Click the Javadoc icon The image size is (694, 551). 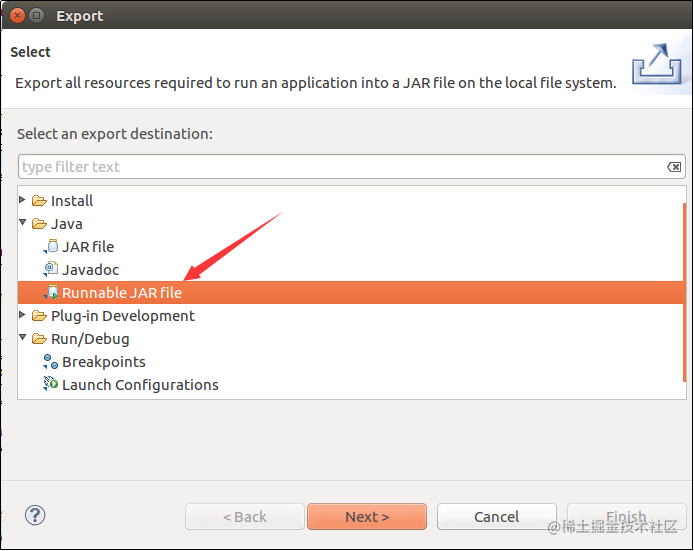click(x=51, y=270)
